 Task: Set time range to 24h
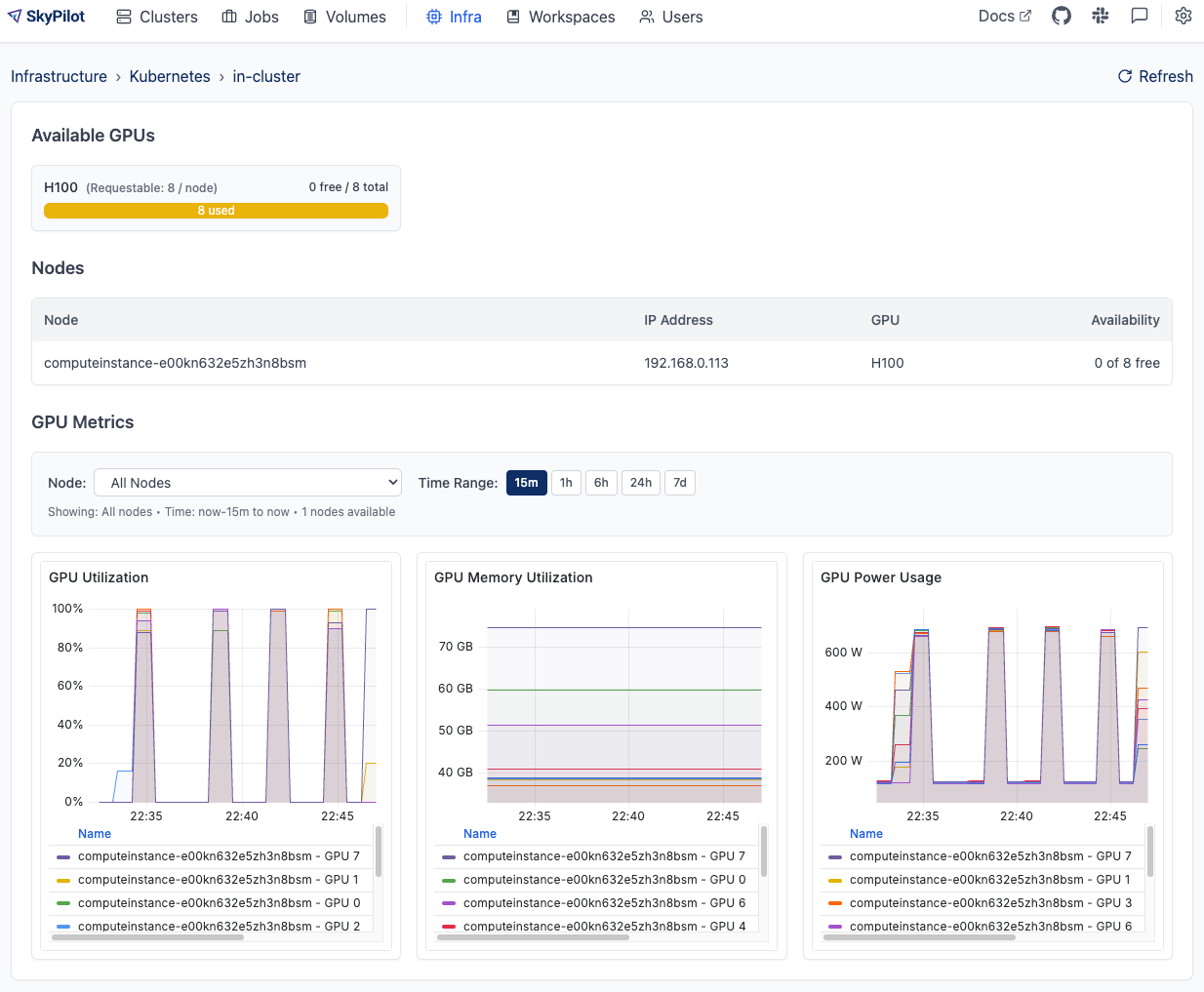(x=641, y=483)
